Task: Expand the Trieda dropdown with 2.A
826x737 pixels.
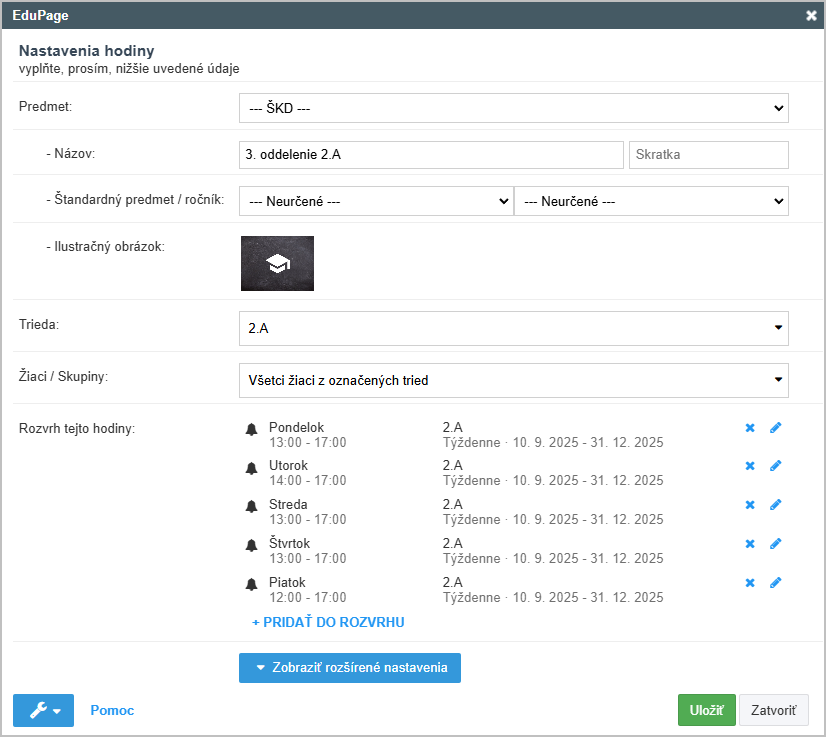Action: tap(513, 327)
